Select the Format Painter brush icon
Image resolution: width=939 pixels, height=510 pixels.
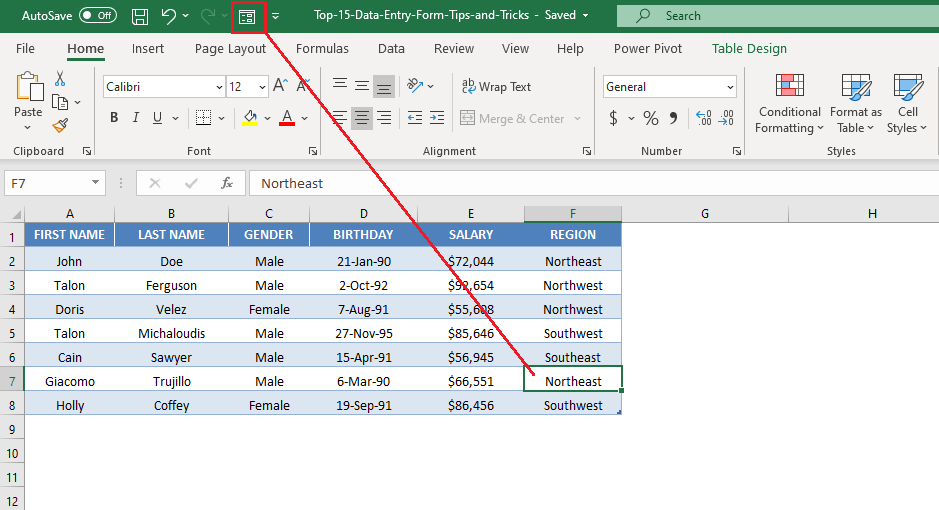coord(60,125)
